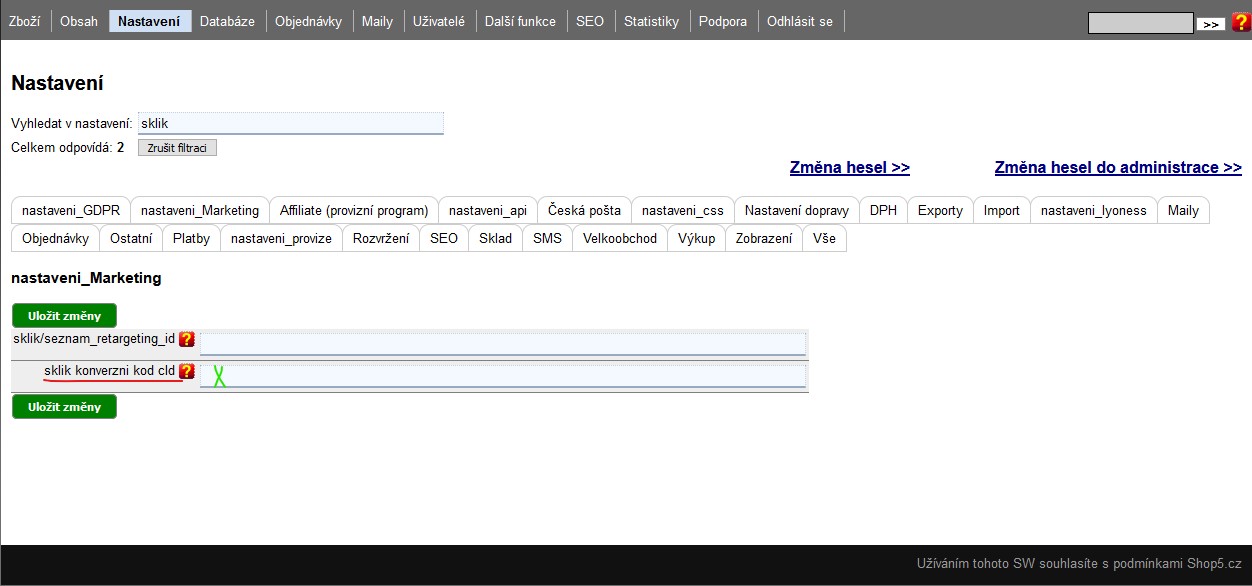
Task: Open the Ostatní tab
Action: pyautogui.click(x=131, y=238)
